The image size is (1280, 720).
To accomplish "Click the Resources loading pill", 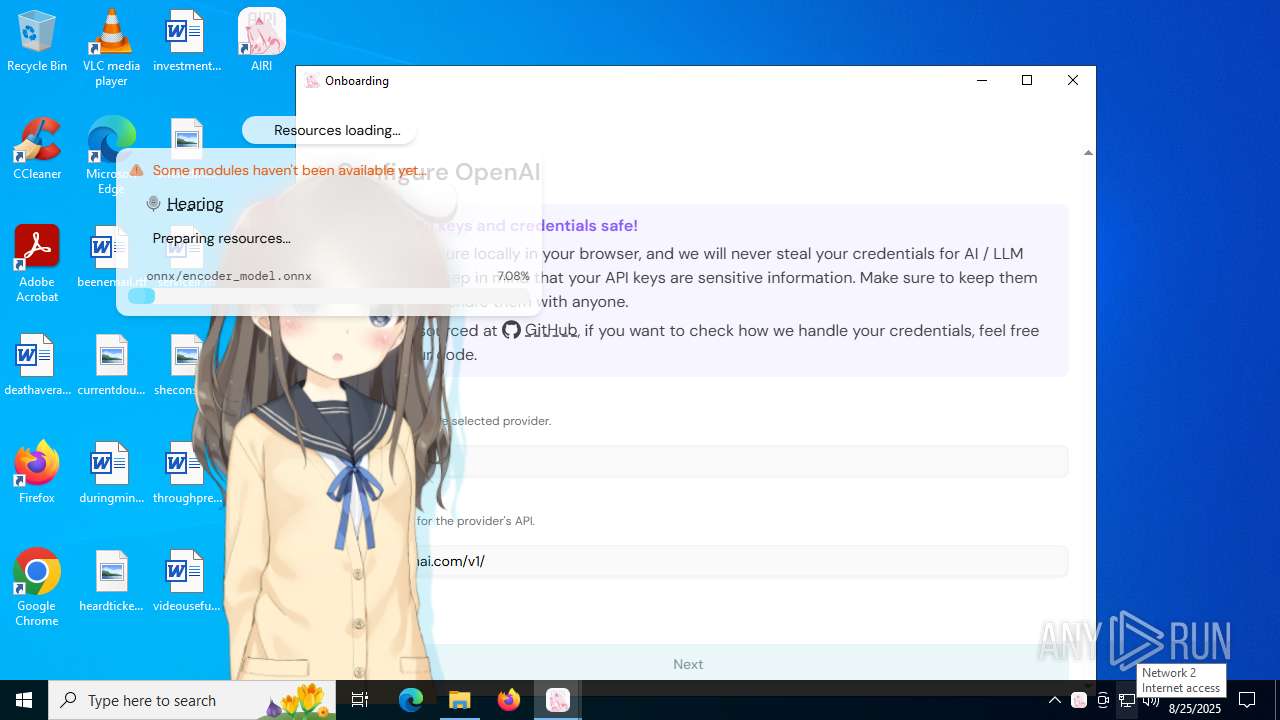I will 329,130.
